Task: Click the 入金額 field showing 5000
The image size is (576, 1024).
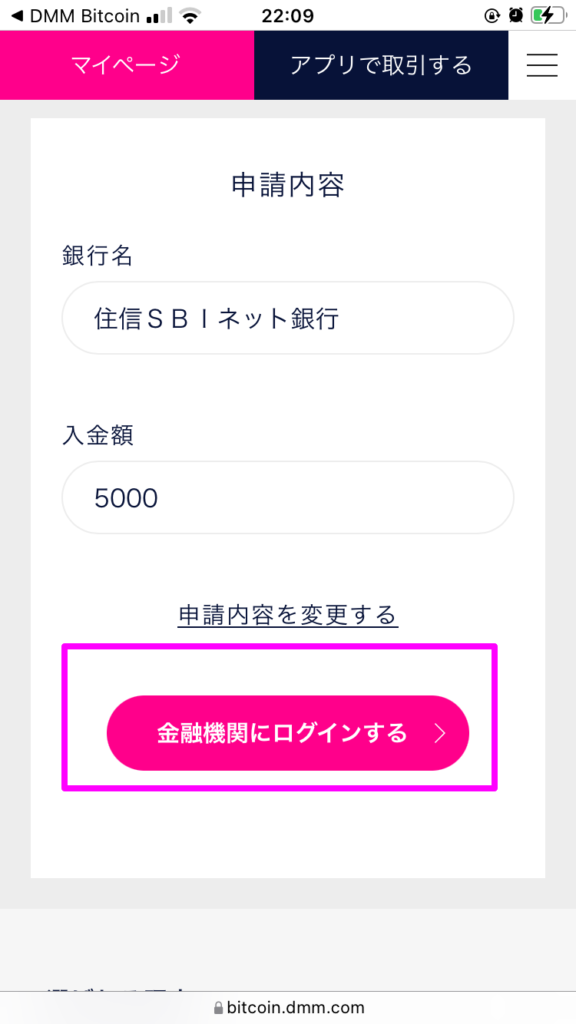Action: (288, 498)
